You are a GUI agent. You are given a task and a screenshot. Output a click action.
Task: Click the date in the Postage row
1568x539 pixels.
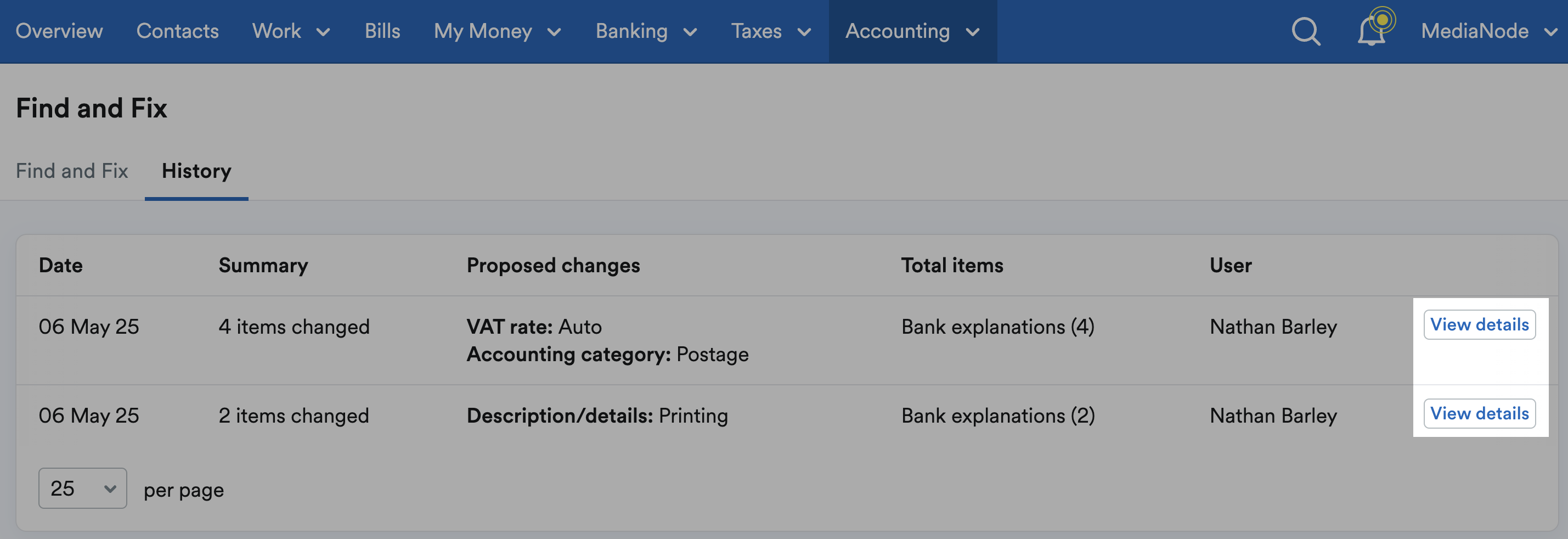tap(89, 327)
